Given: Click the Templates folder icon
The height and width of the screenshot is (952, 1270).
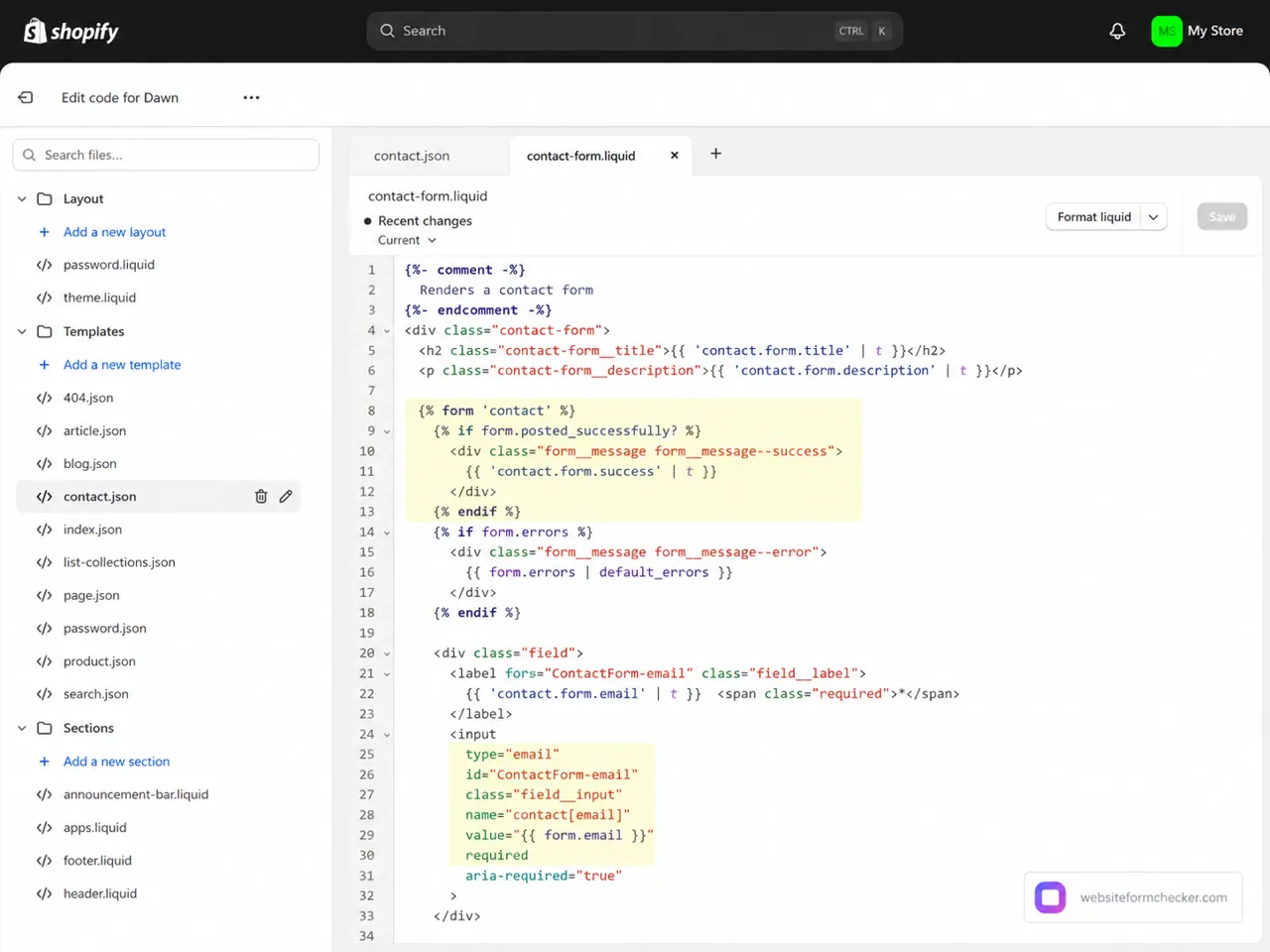Looking at the screenshot, I should [45, 331].
